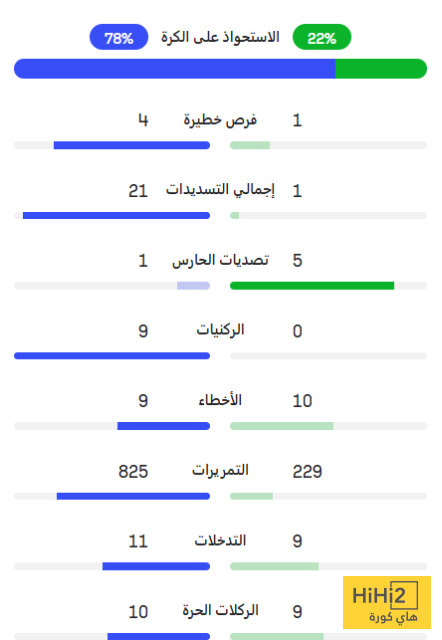The image size is (442, 640).
Task: Click the الاستحواذ على الكرة label
Action: [x=220, y=37]
